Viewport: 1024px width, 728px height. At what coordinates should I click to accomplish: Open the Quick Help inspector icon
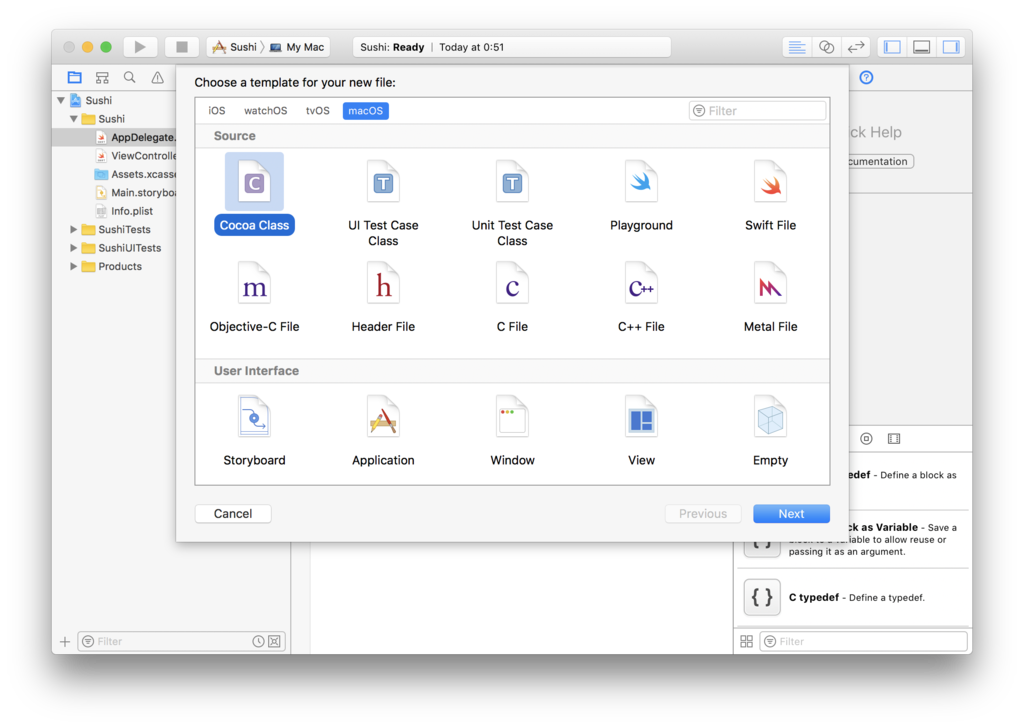coord(866,78)
